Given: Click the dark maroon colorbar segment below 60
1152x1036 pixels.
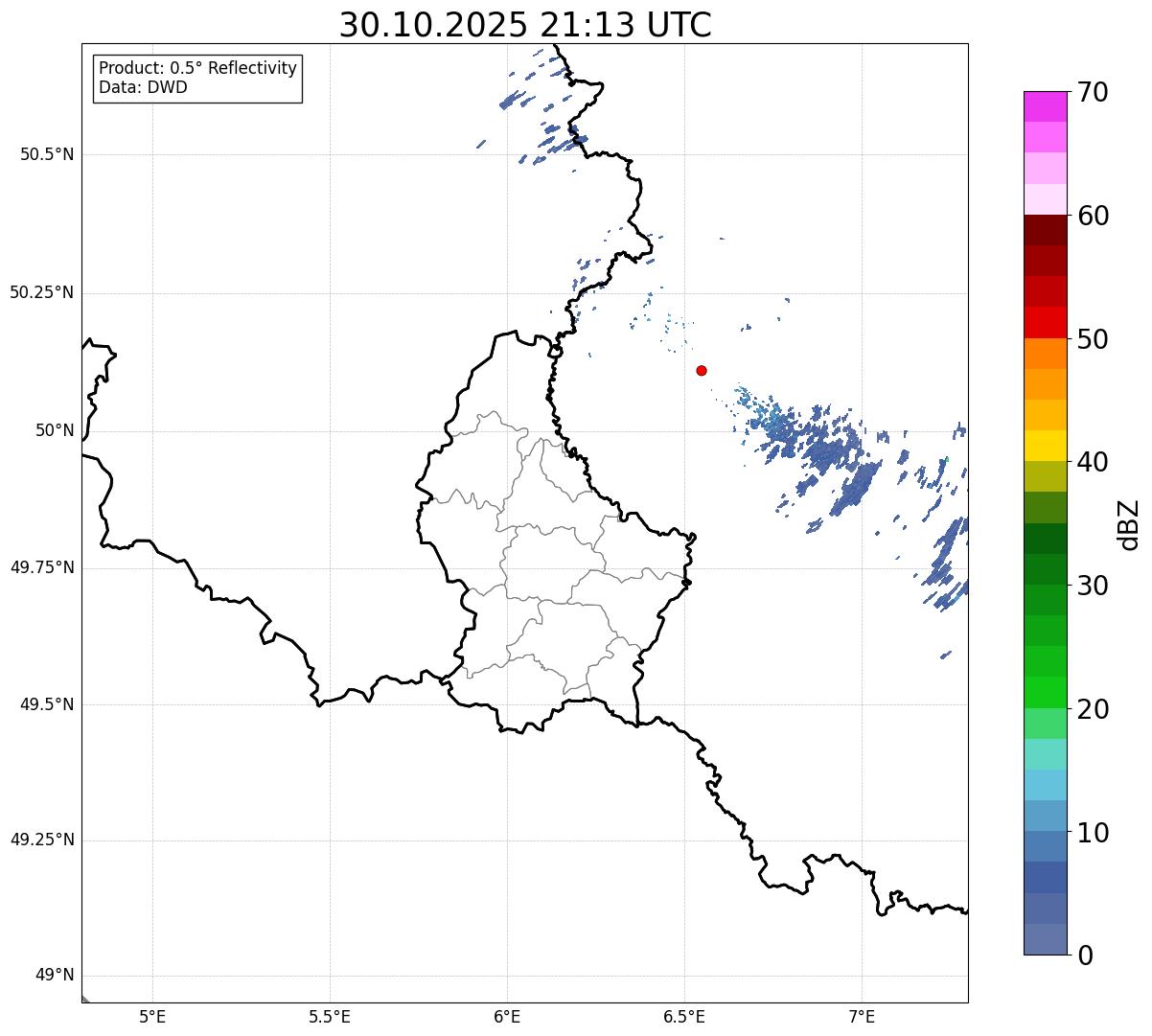Looking at the screenshot, I should tap(1045, 230).
